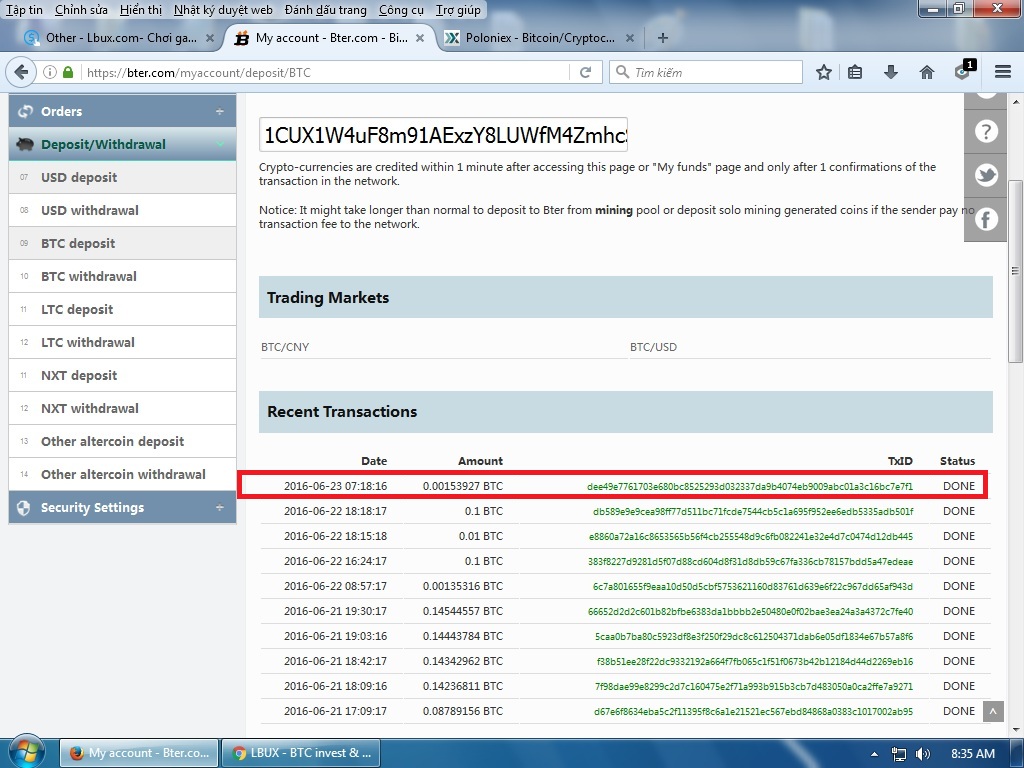The width and height of the screenshot is (1024, 768).
Task: Inspect the green padlock security icon
Action: point(68,72)
